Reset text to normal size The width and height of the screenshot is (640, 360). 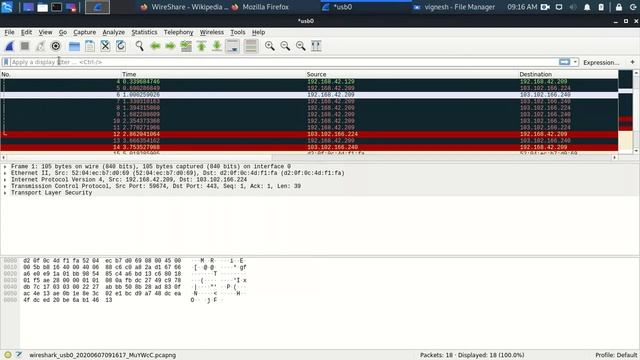300,46
